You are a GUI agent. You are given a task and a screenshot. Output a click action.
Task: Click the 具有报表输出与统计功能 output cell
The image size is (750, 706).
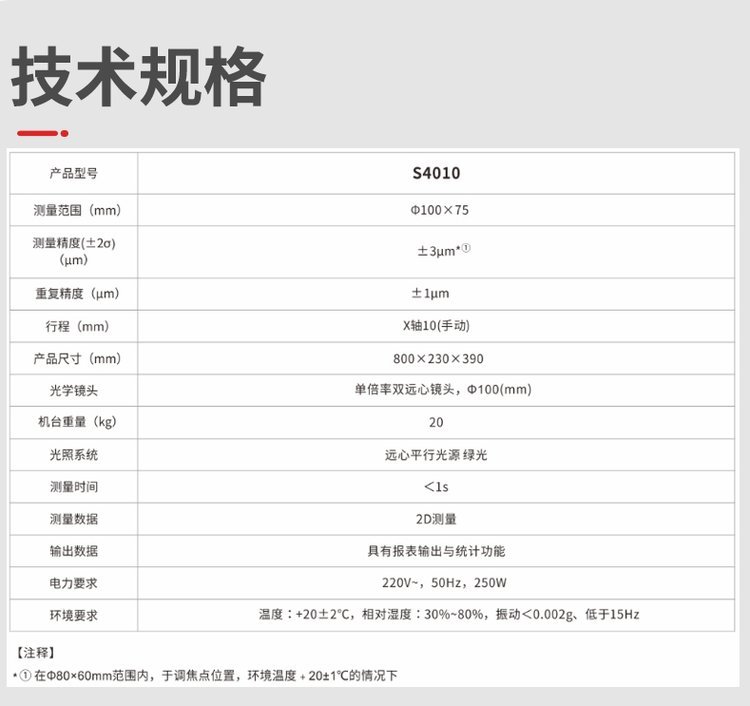(436, 551)
